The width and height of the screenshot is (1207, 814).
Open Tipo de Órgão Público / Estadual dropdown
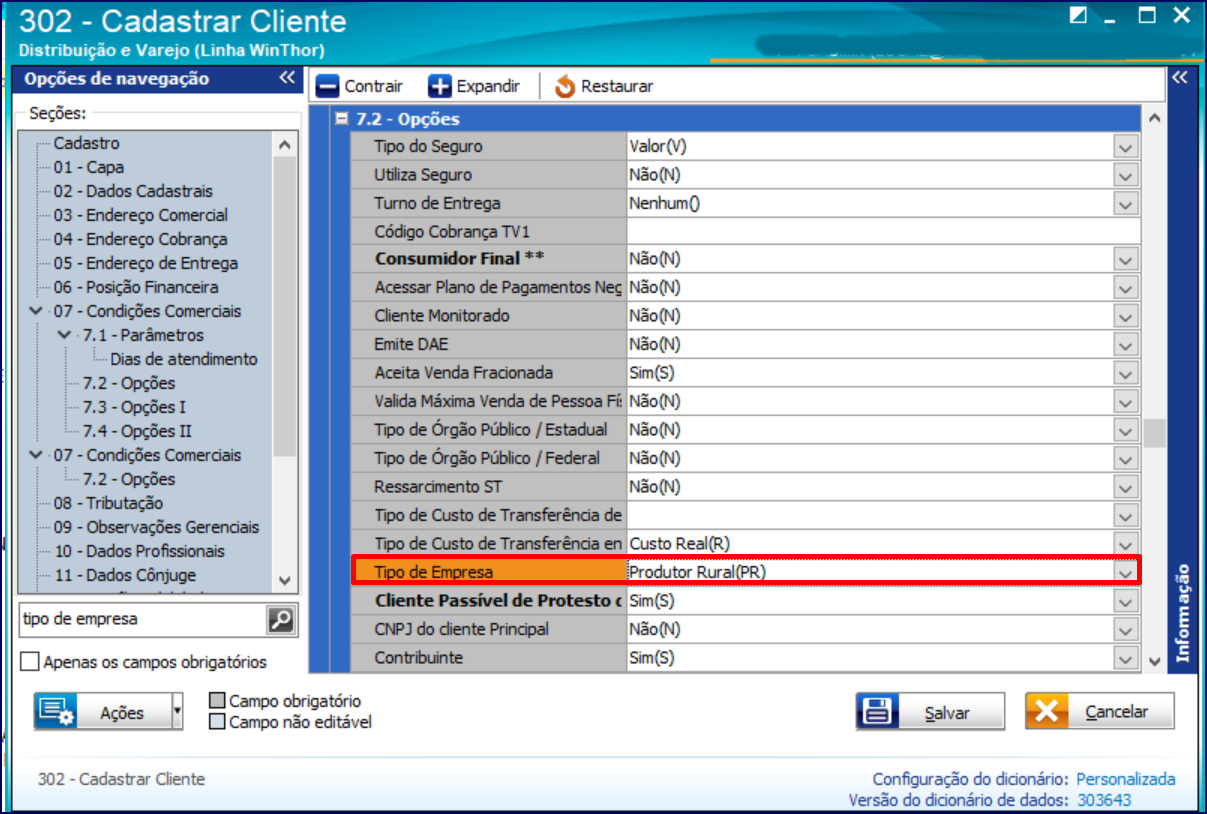(1127, 430)
